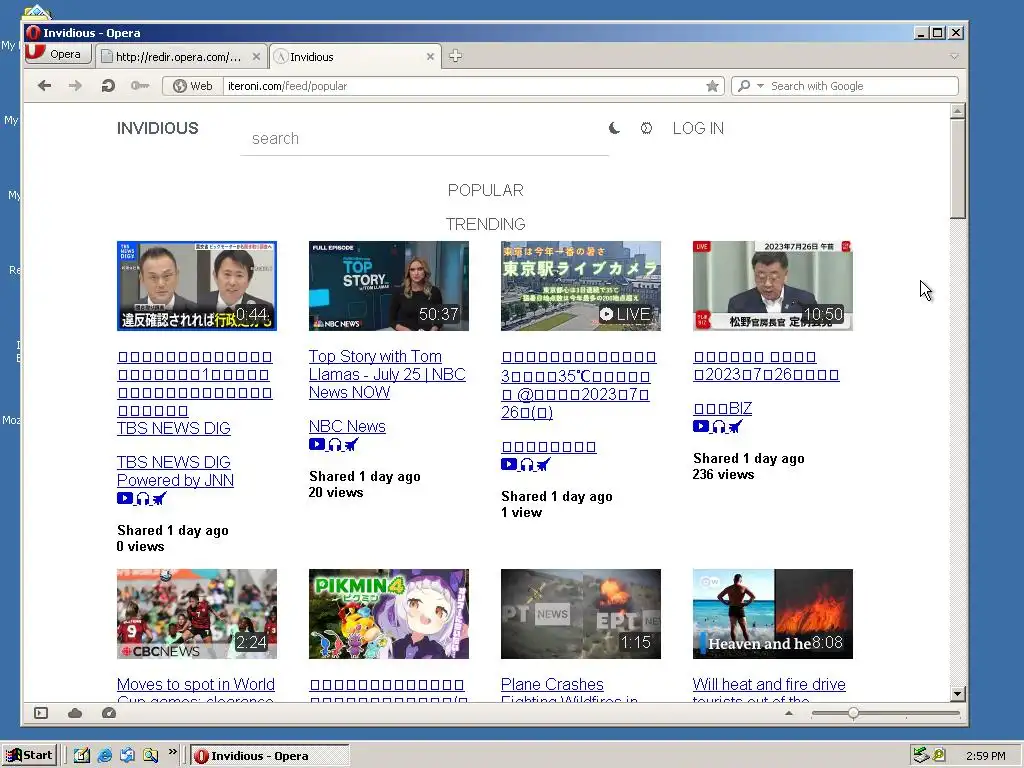Launch Internet Explorer from quick launch
The image size is (1024, 768).
point(104,756)
